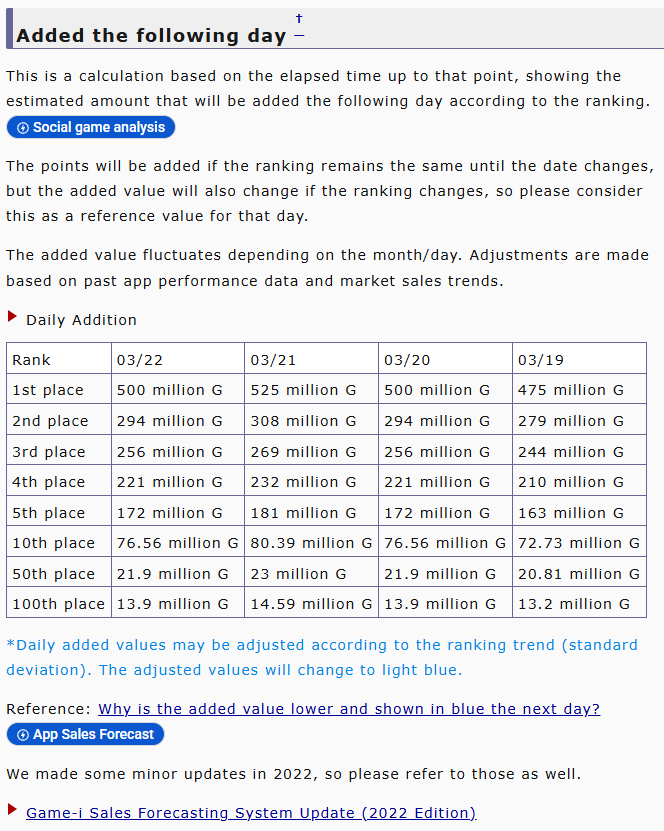Click the '308 million G' cell
Image resolution: width=664 pixels, height=831 pixels.
coord(312,420)
